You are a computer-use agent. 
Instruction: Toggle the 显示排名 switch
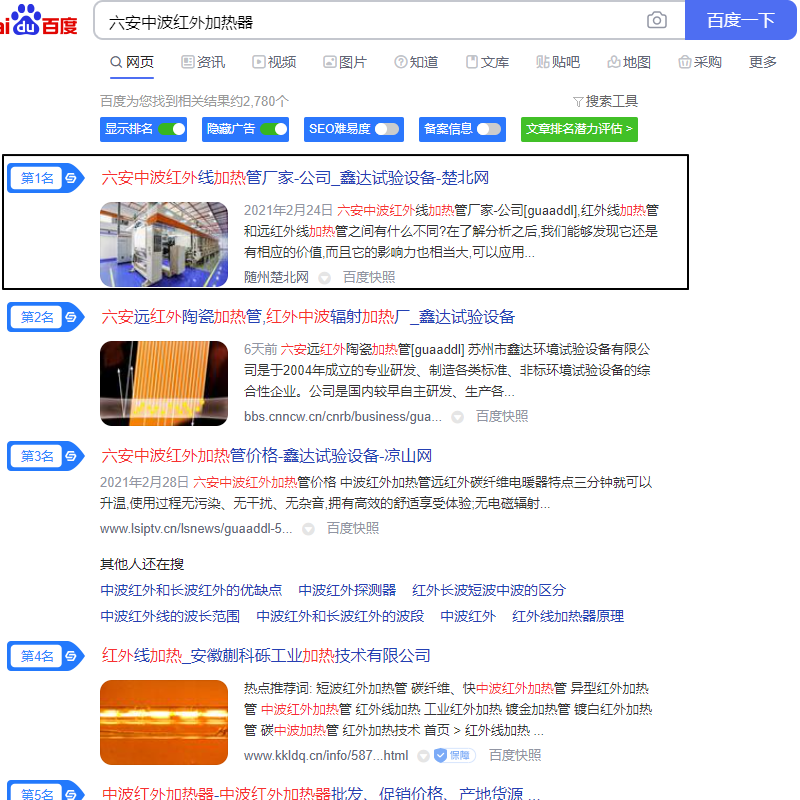click(171, 129)
